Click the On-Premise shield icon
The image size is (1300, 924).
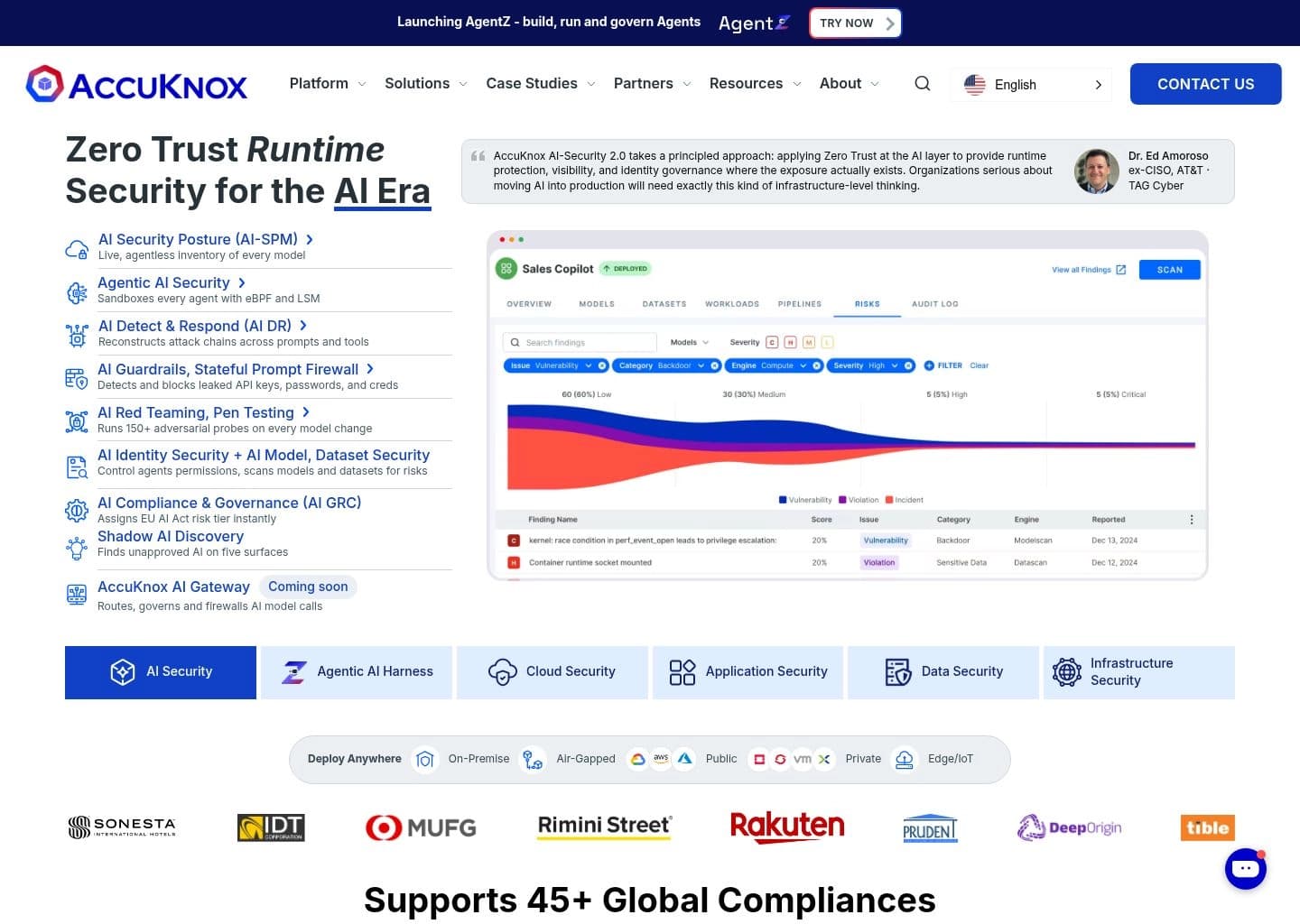(x=425, y=760)
